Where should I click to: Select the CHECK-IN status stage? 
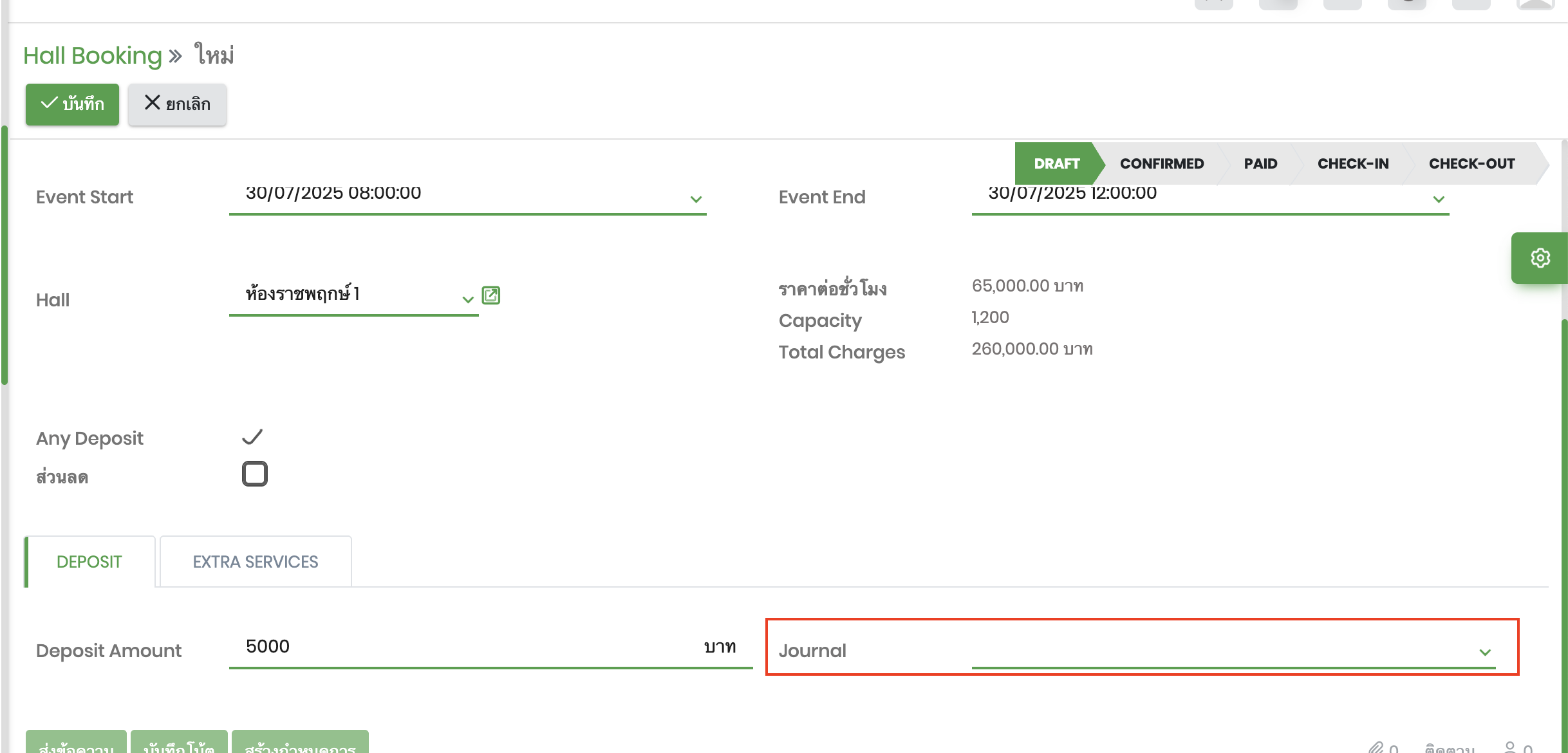click(1353, 163)
